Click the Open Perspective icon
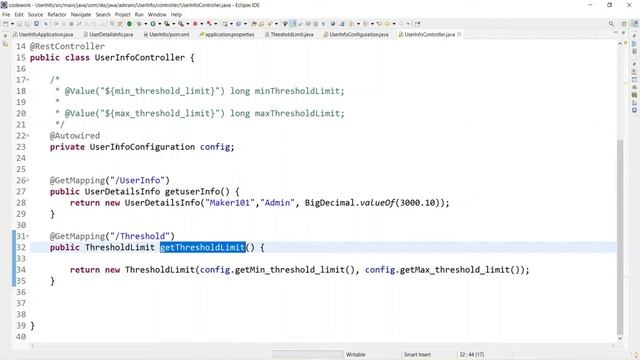The height and width of the screenshot is (360, 640). click(x=624, y=24)
